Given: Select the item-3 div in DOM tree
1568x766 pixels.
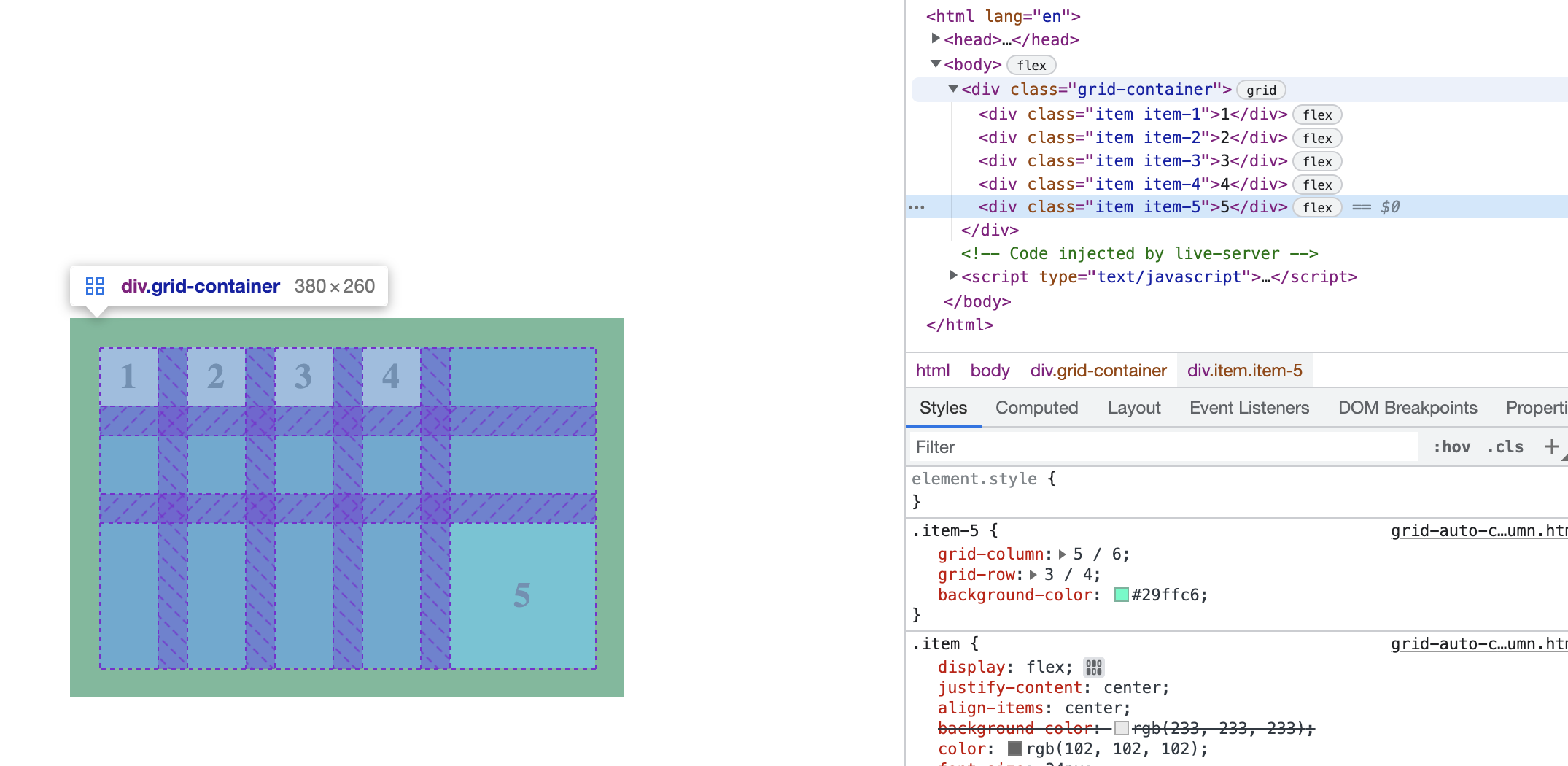Looking at the screenshot, I should tap(1133, 161).
